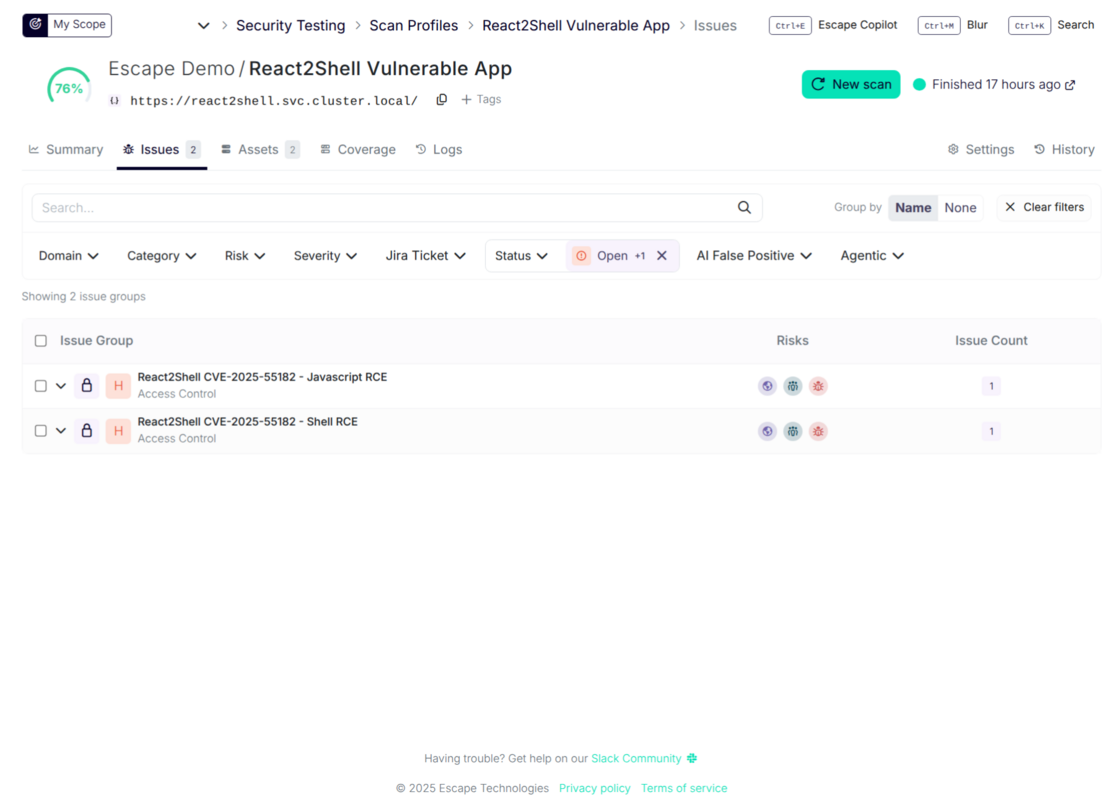Click the Ctrl+M shortcut badge

[x=939, y=25]
